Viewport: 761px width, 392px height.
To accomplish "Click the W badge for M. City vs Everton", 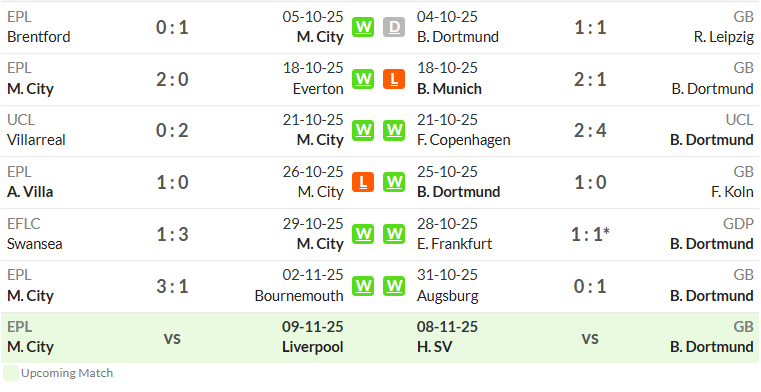I will coord(363,79).
